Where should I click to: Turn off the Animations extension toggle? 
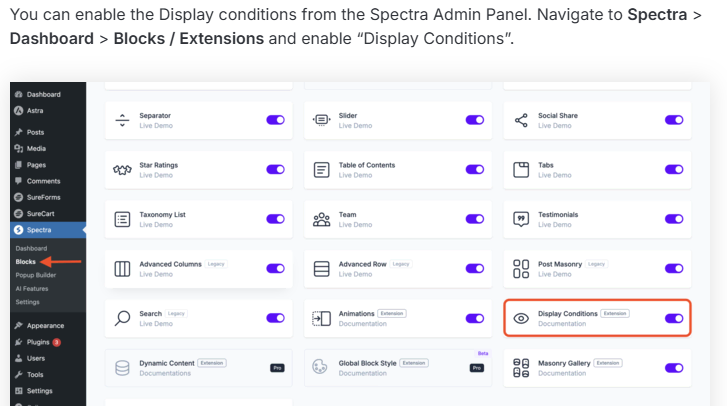(474, 318)
